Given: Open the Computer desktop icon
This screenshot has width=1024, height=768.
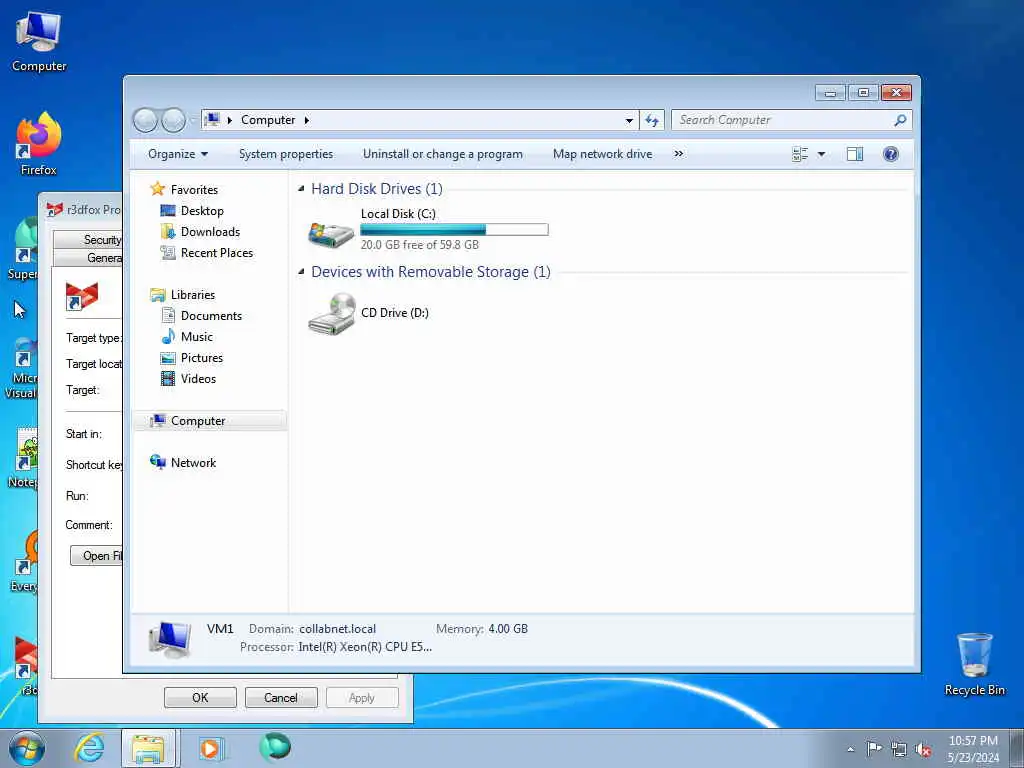Looking at the screenshot, I should [x=39, y=42].
